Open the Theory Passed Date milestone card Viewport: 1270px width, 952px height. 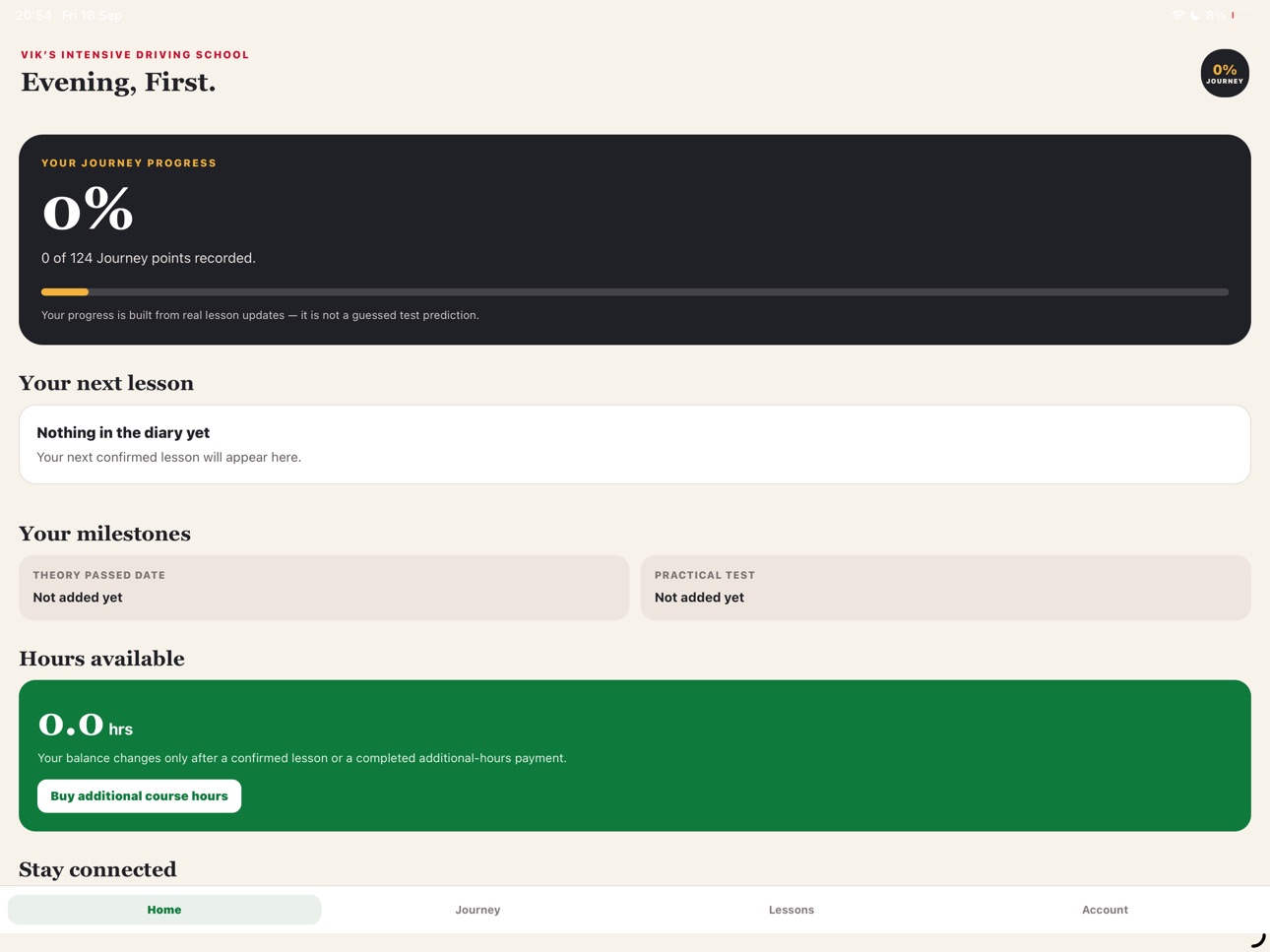pyautogui.click(x=324, y=588)
